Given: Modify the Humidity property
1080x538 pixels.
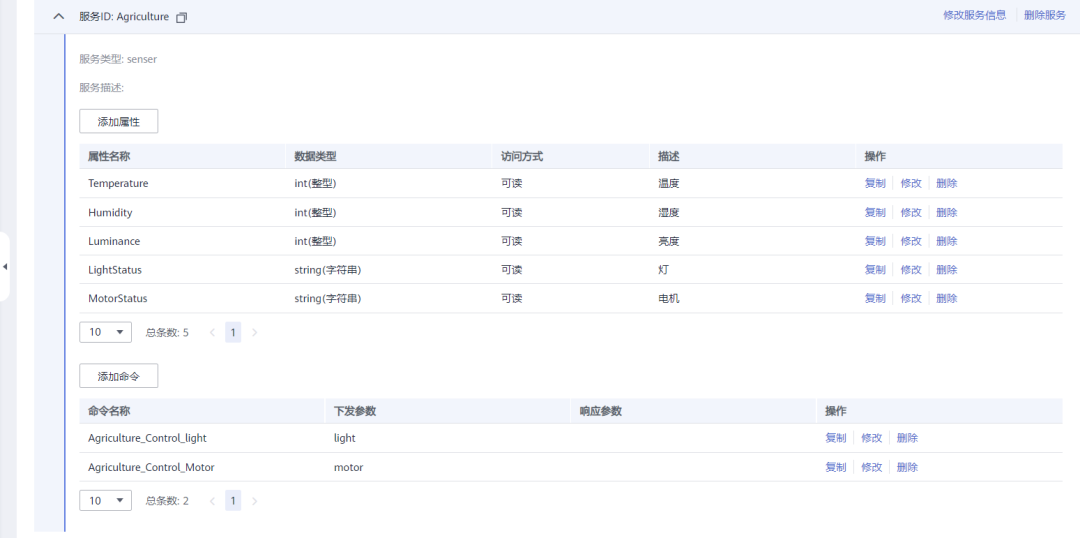Looking at the screenshot, I should (911, 212).
